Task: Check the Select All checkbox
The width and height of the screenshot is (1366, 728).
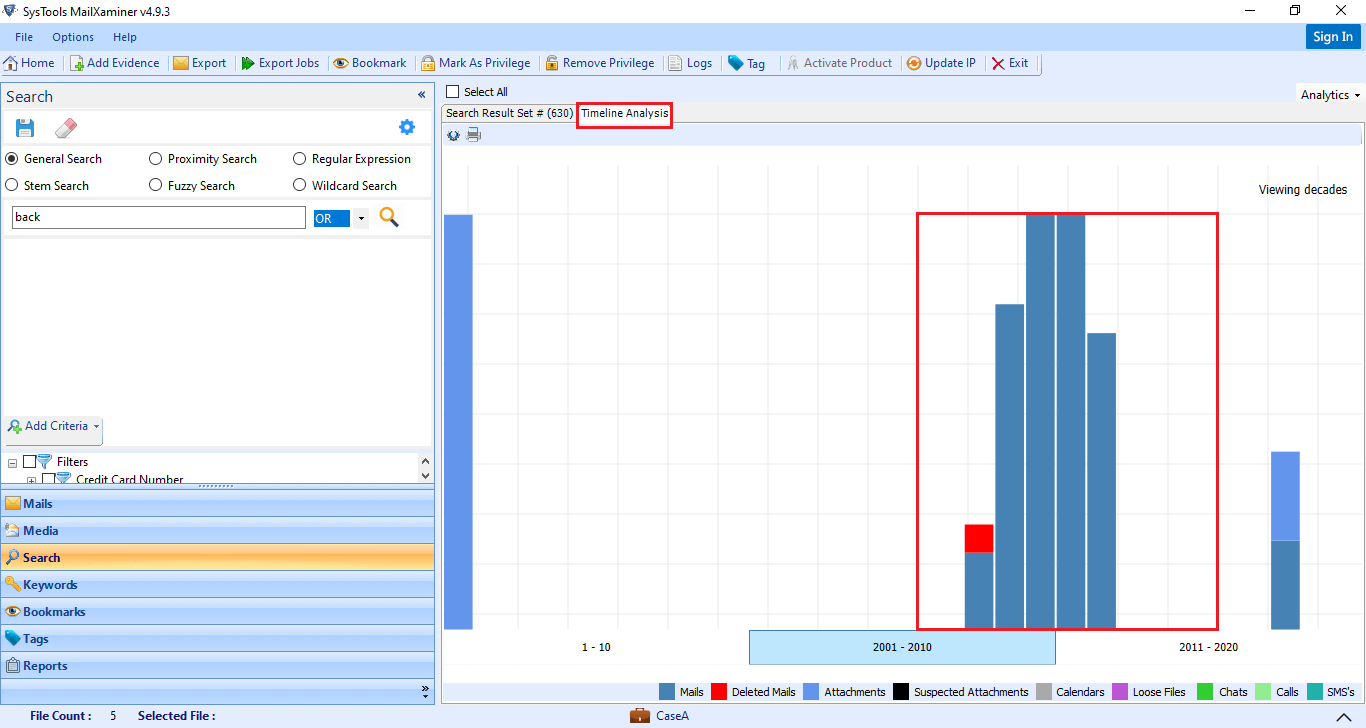Action: coord(453,92)
